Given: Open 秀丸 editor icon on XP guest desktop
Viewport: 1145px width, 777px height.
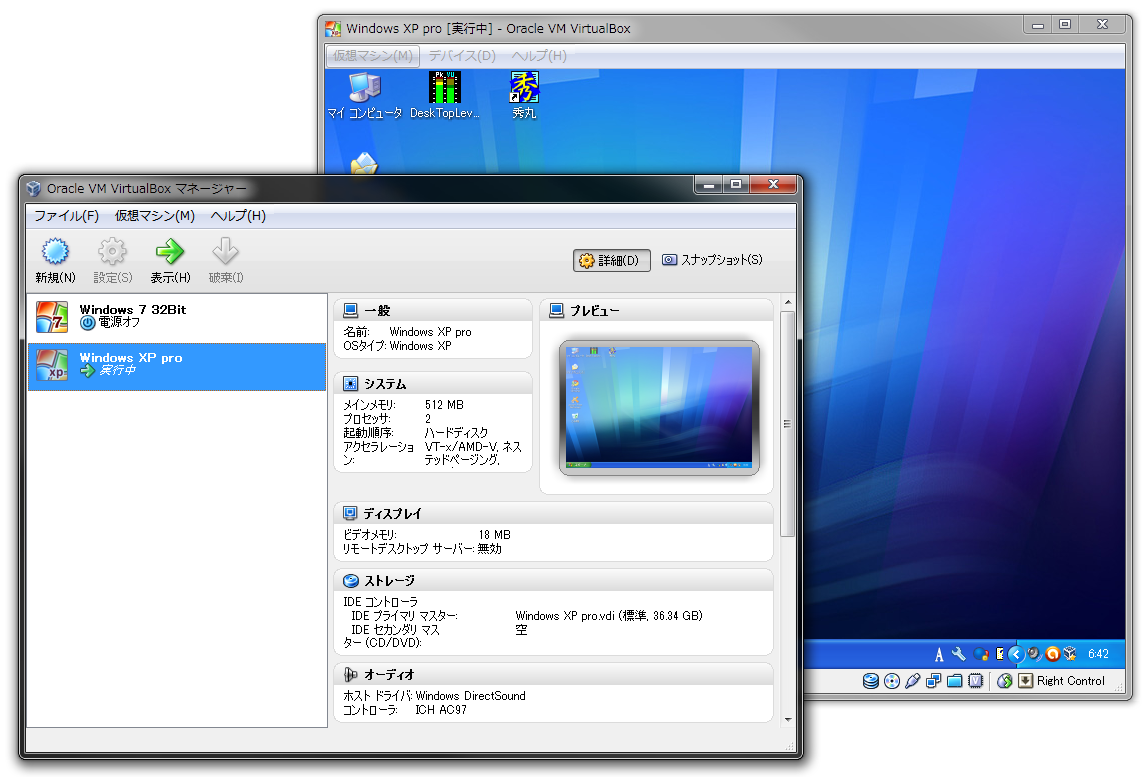Looking at the screenshot, I should pos(524,96).
